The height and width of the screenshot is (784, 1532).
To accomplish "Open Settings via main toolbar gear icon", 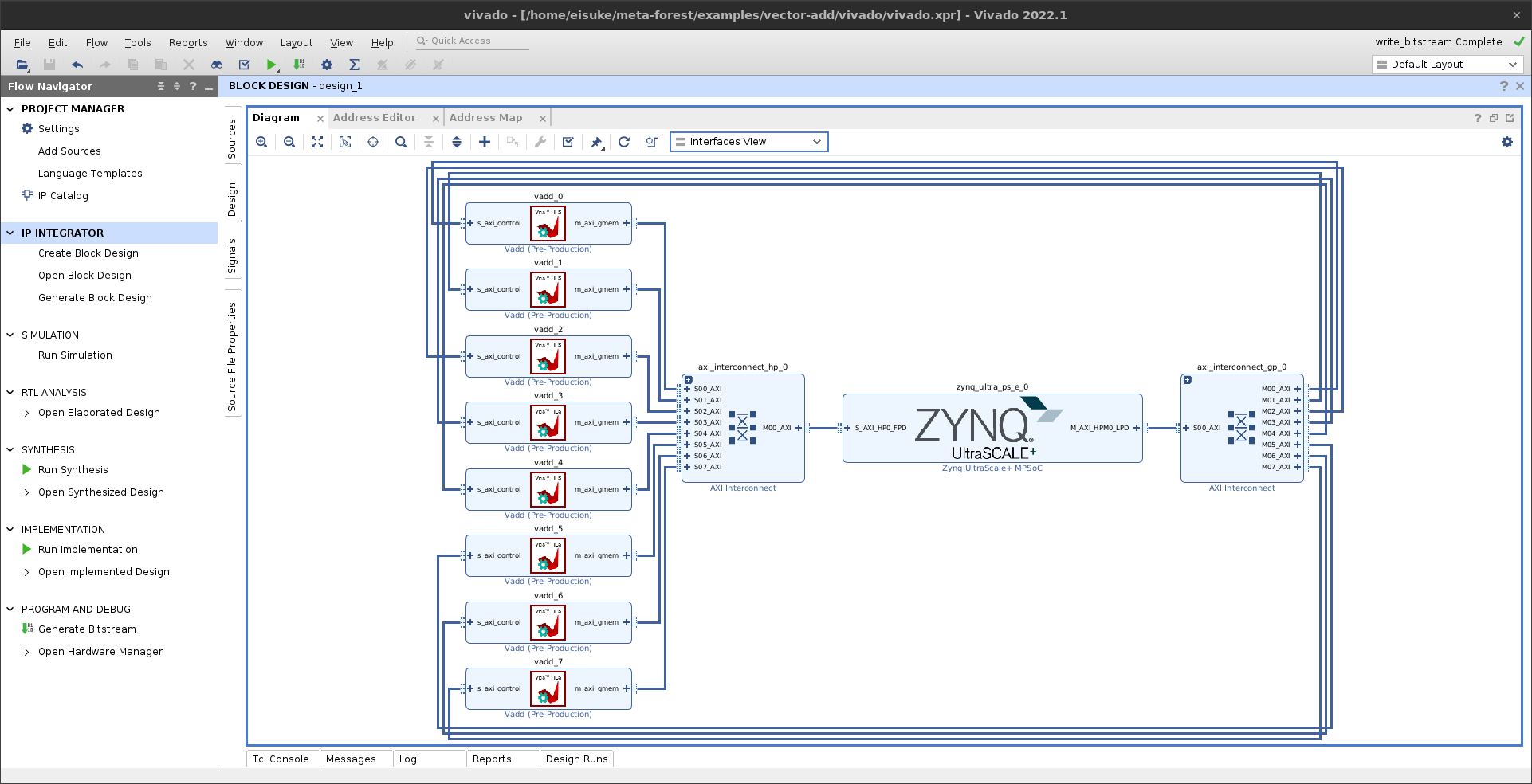I will 327,65.
